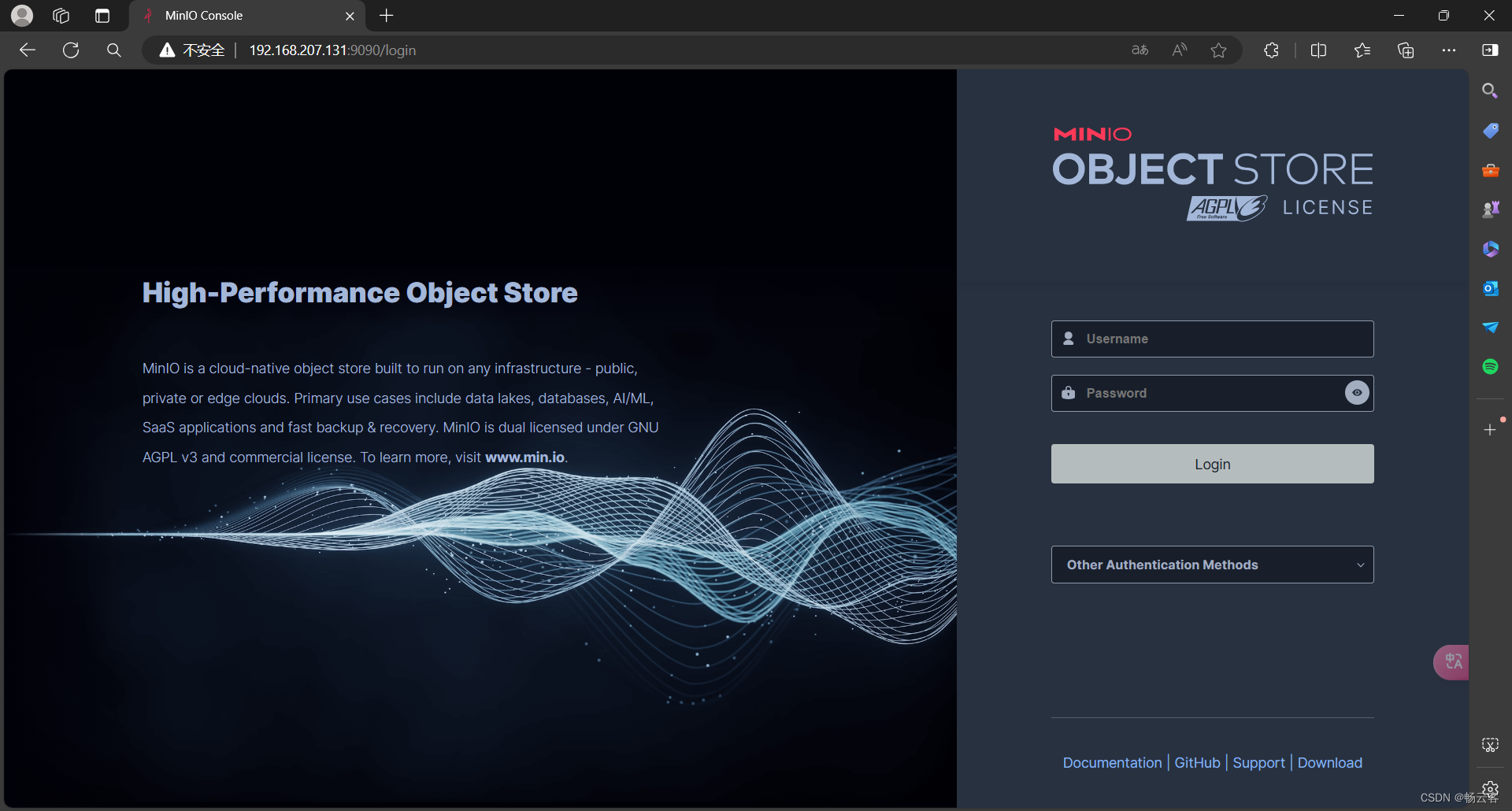This screenshot has height=811, width=1512.
Task: Expand Other Authentication Methods dropdown
Action: click(1212, 565)
